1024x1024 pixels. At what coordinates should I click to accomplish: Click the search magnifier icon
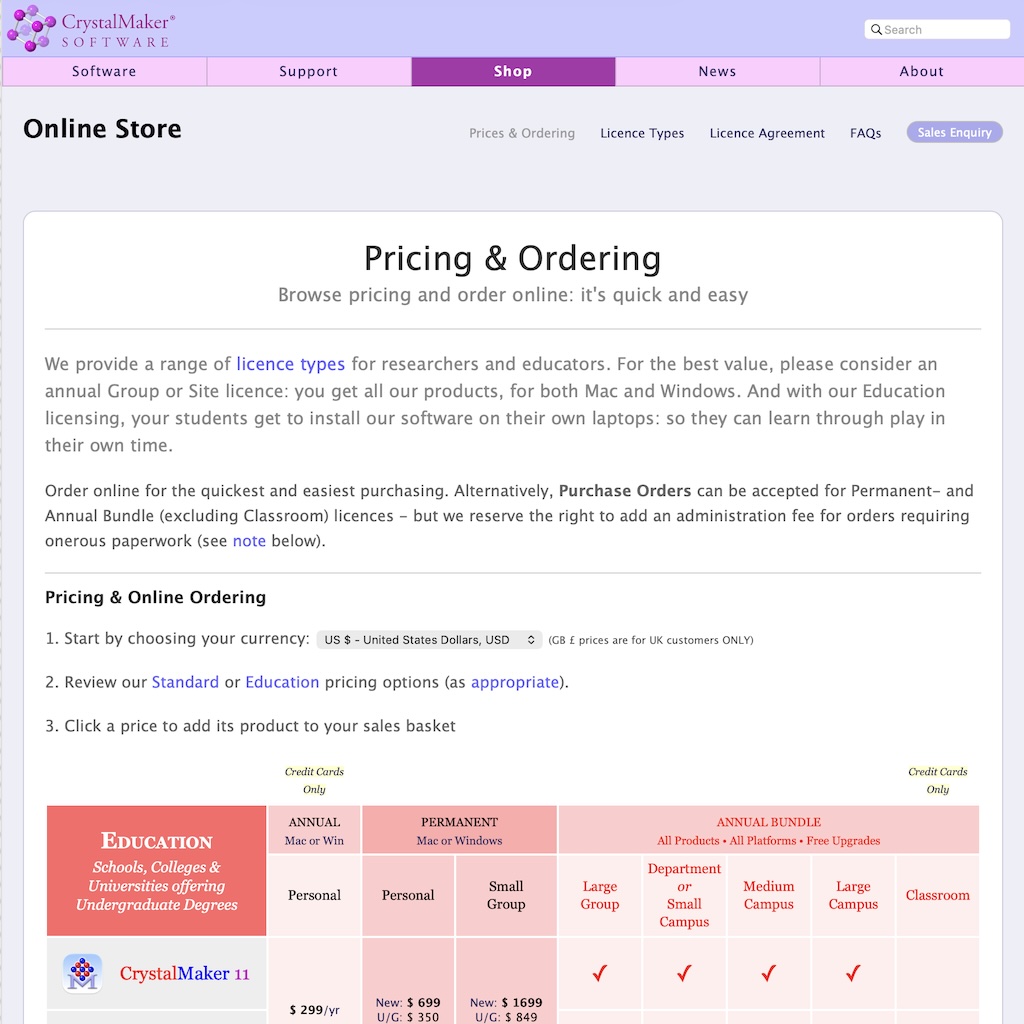click(877, 30)
